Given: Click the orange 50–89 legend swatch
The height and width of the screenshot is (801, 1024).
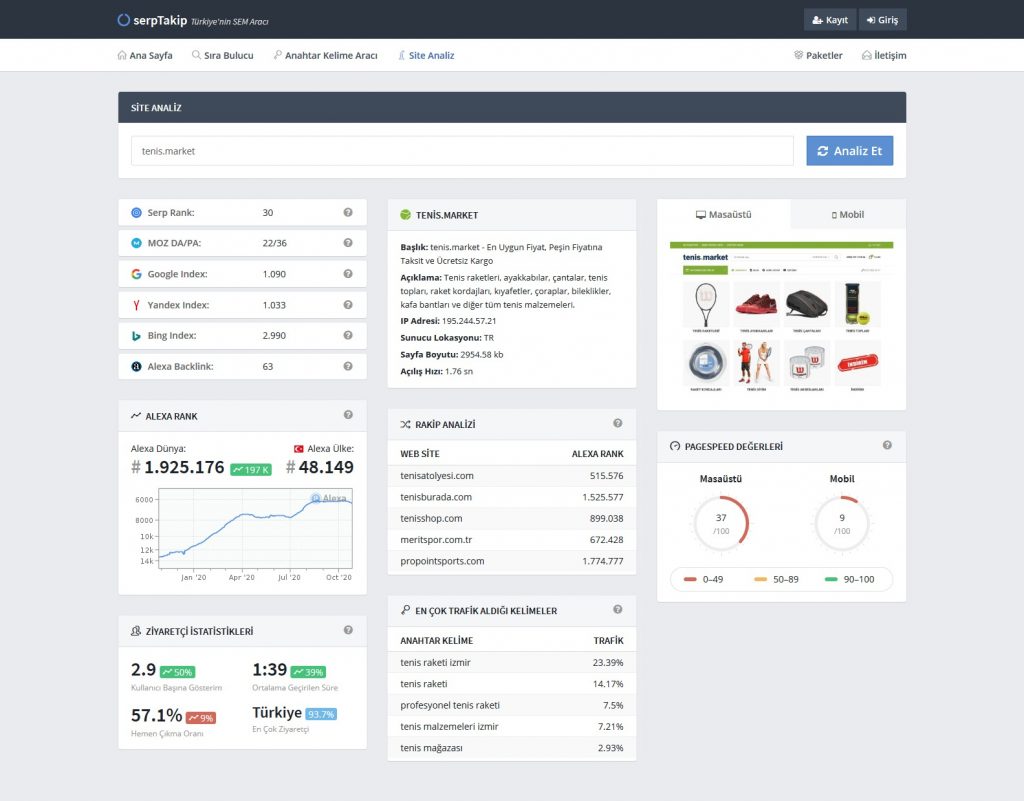Looking at the screenshot, I should click(761, 579).
